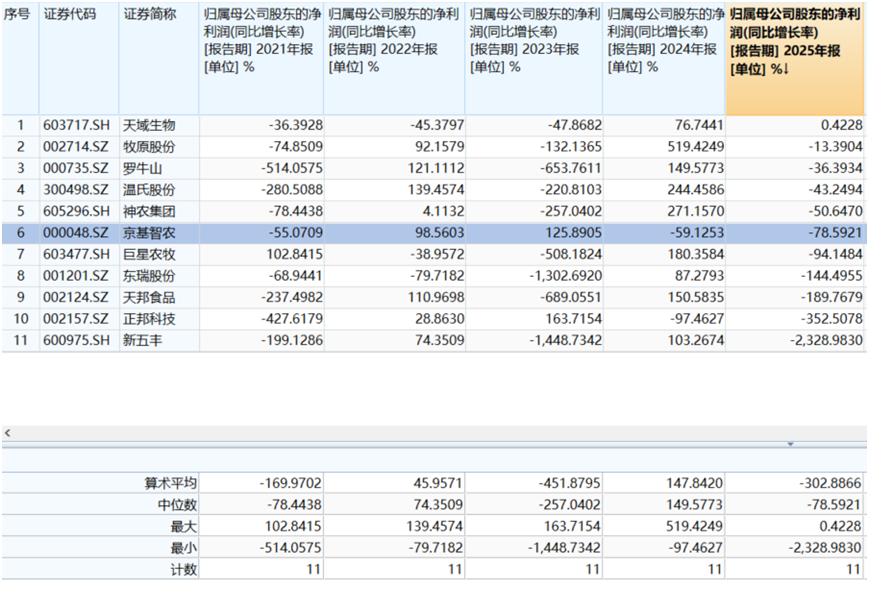
Task: Select the highlighted 京基智农 row name
Action: coord(149,233)
